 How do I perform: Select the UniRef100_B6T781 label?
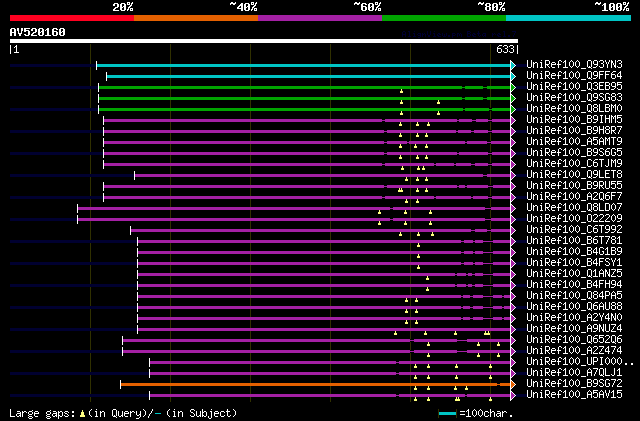click(x=574, y=241)
